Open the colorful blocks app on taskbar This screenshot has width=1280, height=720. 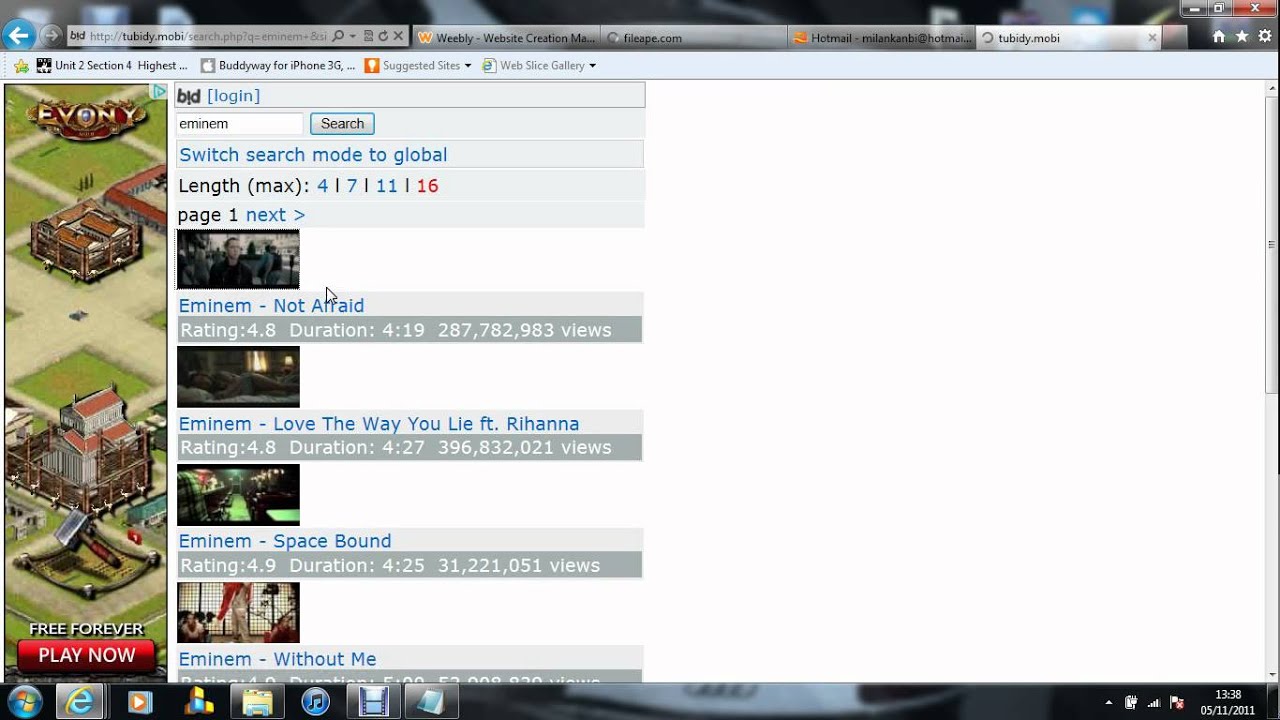coord(198,702)
